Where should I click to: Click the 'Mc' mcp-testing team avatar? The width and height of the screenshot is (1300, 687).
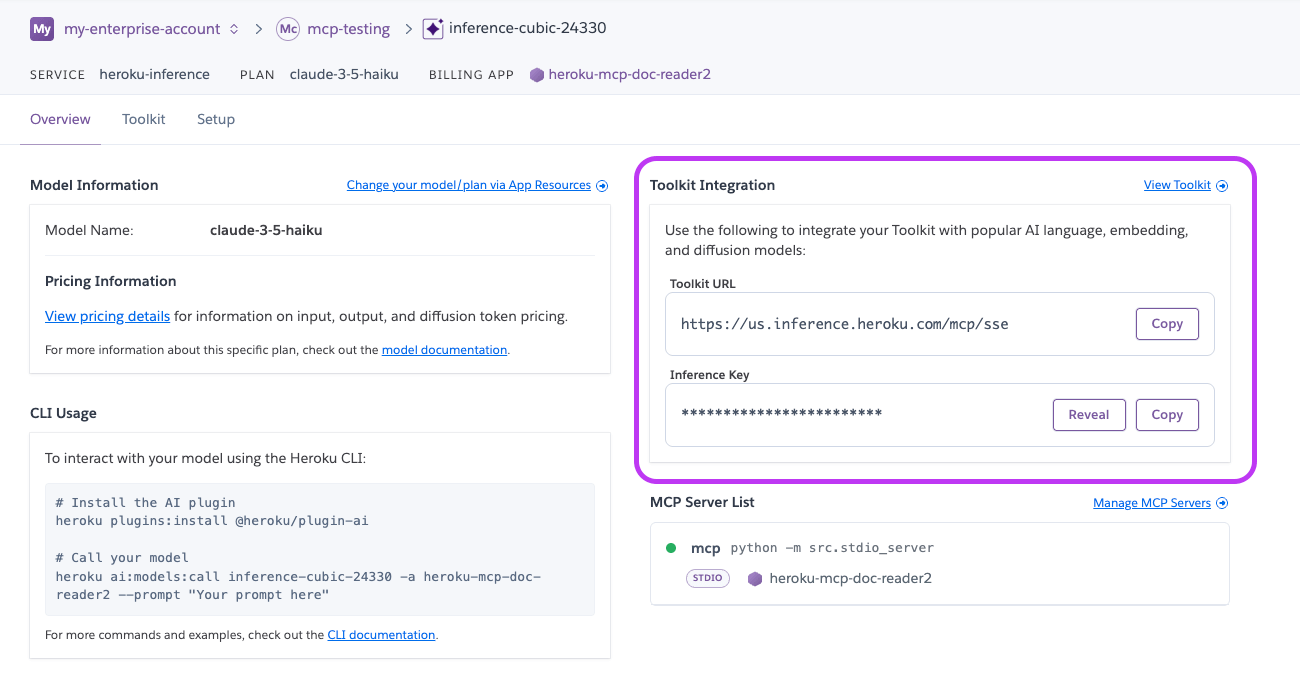(288, 29)
